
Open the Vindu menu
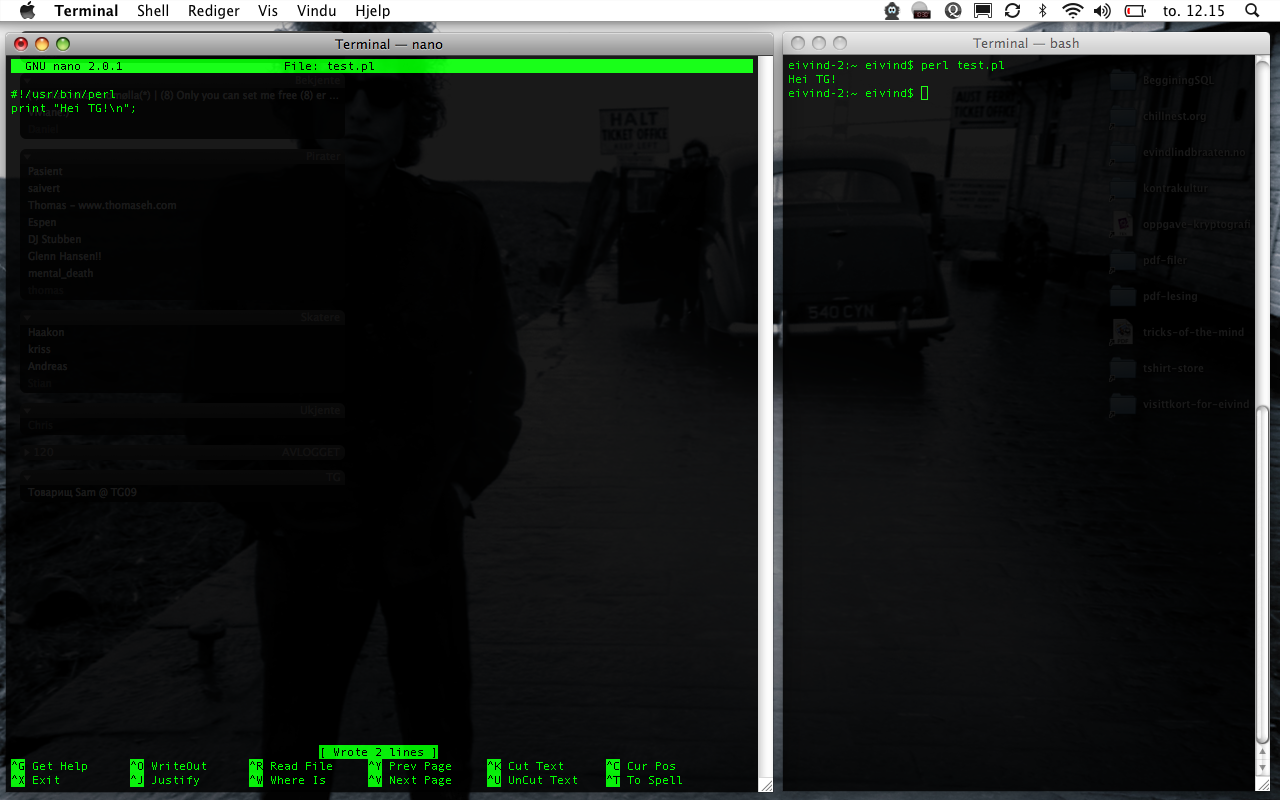316,11
